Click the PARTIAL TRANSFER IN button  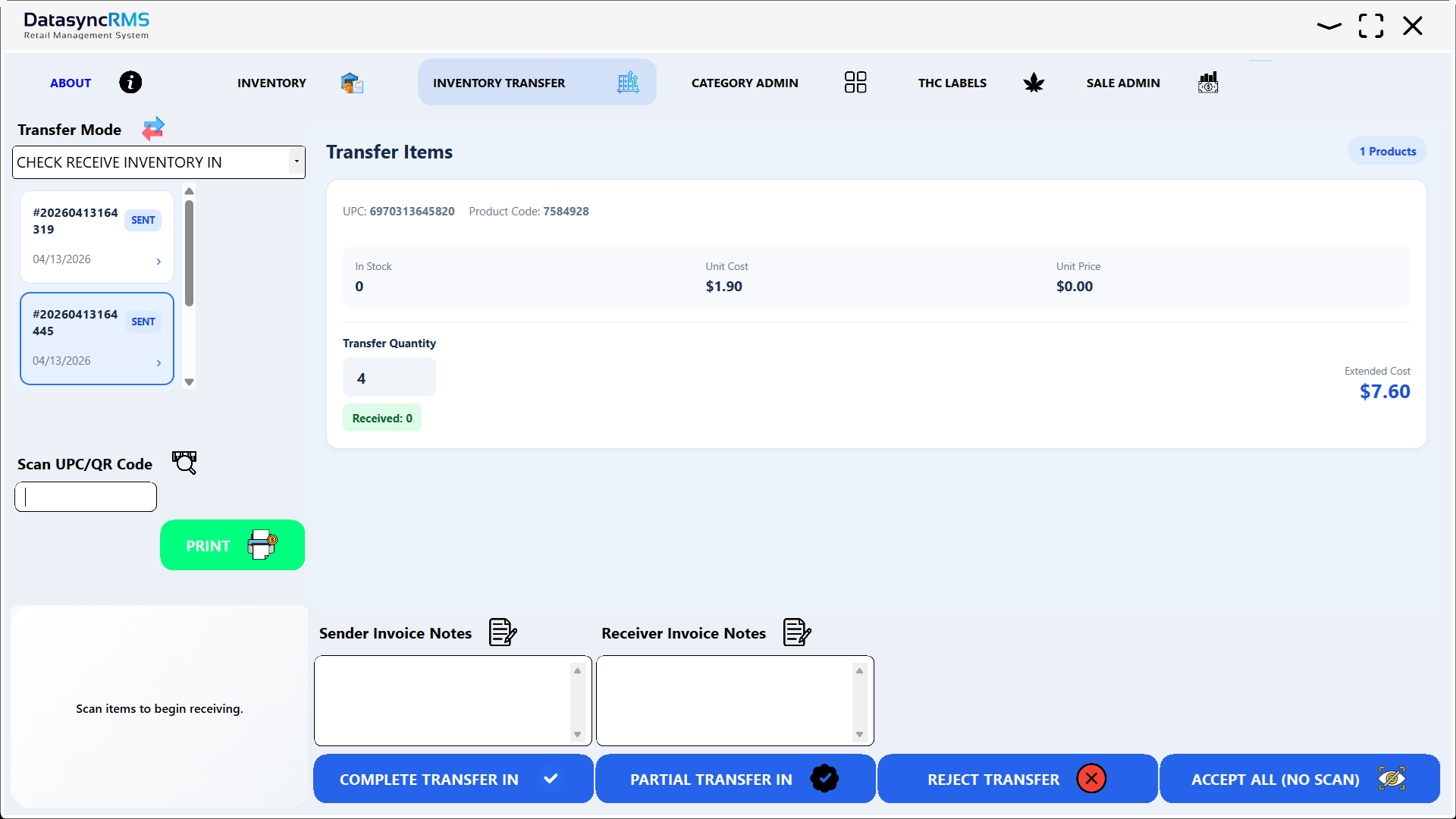pos(736,779)
